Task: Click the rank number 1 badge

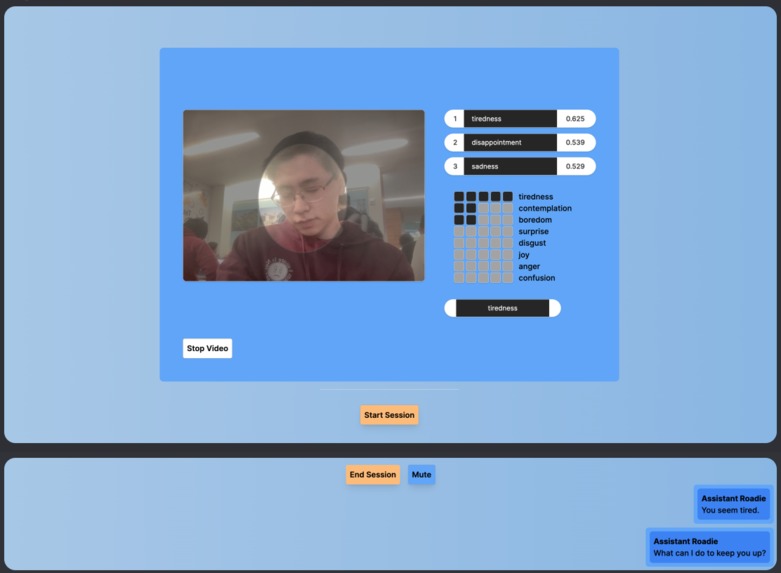Action: (x=455, y=119)
